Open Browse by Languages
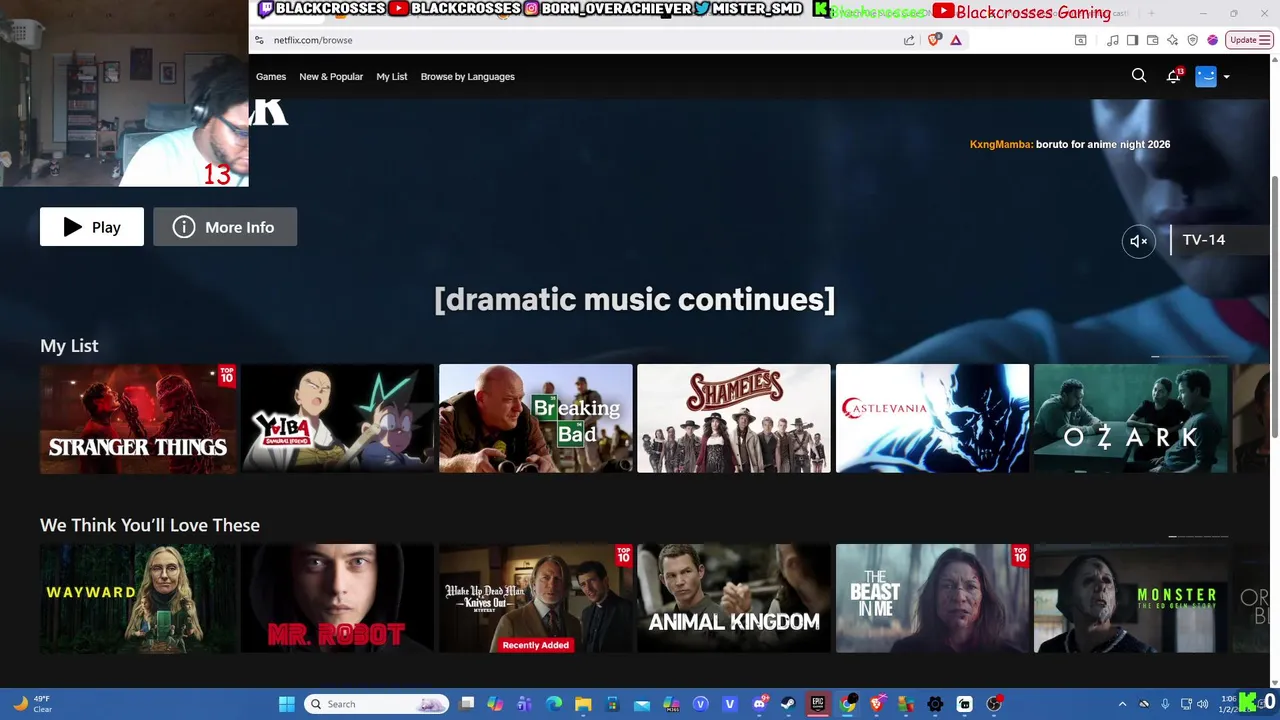The height and width of the screenshot is (720, 1280). click(468, 76)
